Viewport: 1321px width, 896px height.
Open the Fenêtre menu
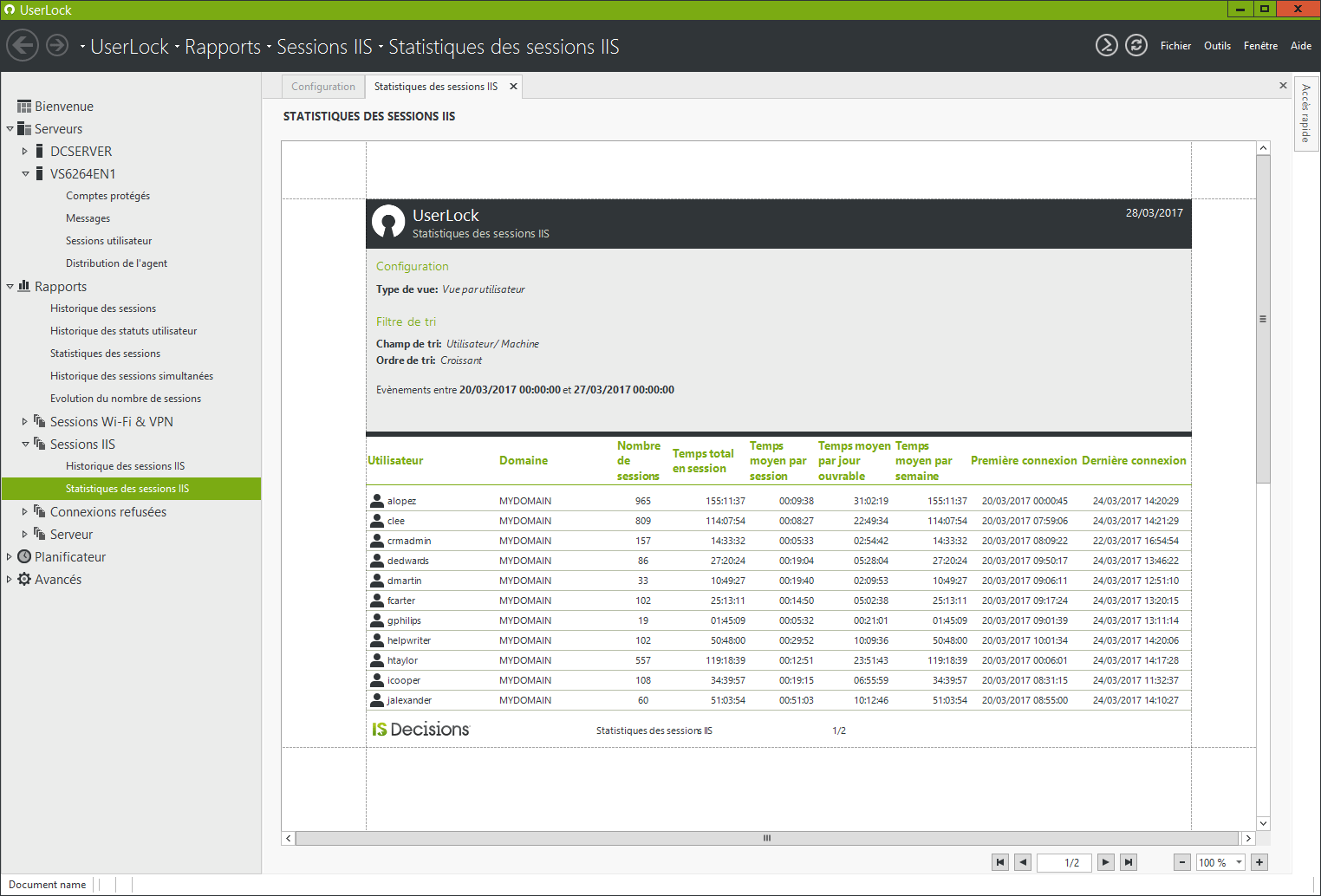1260,46
